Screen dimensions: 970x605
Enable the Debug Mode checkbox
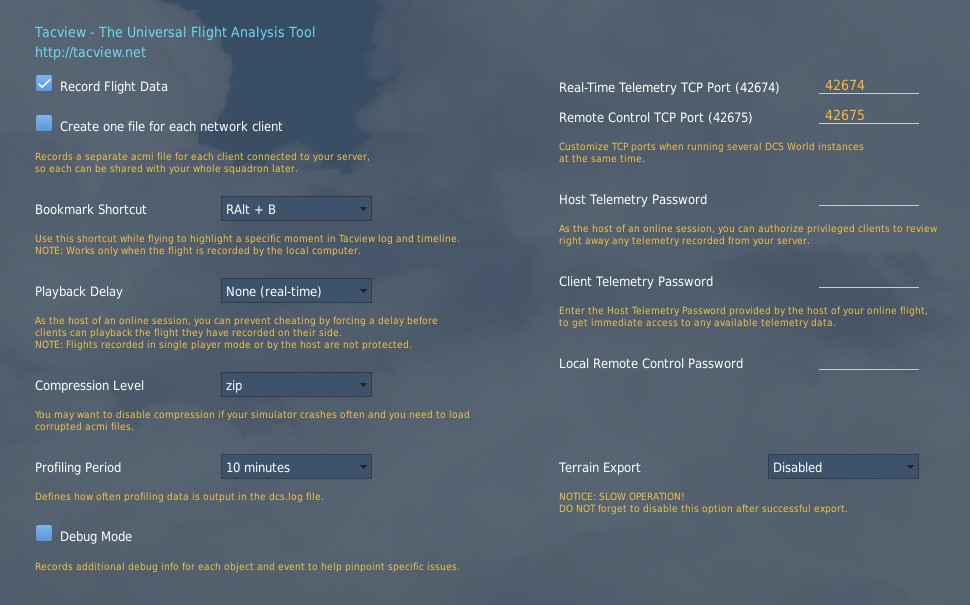coord(44,533)
